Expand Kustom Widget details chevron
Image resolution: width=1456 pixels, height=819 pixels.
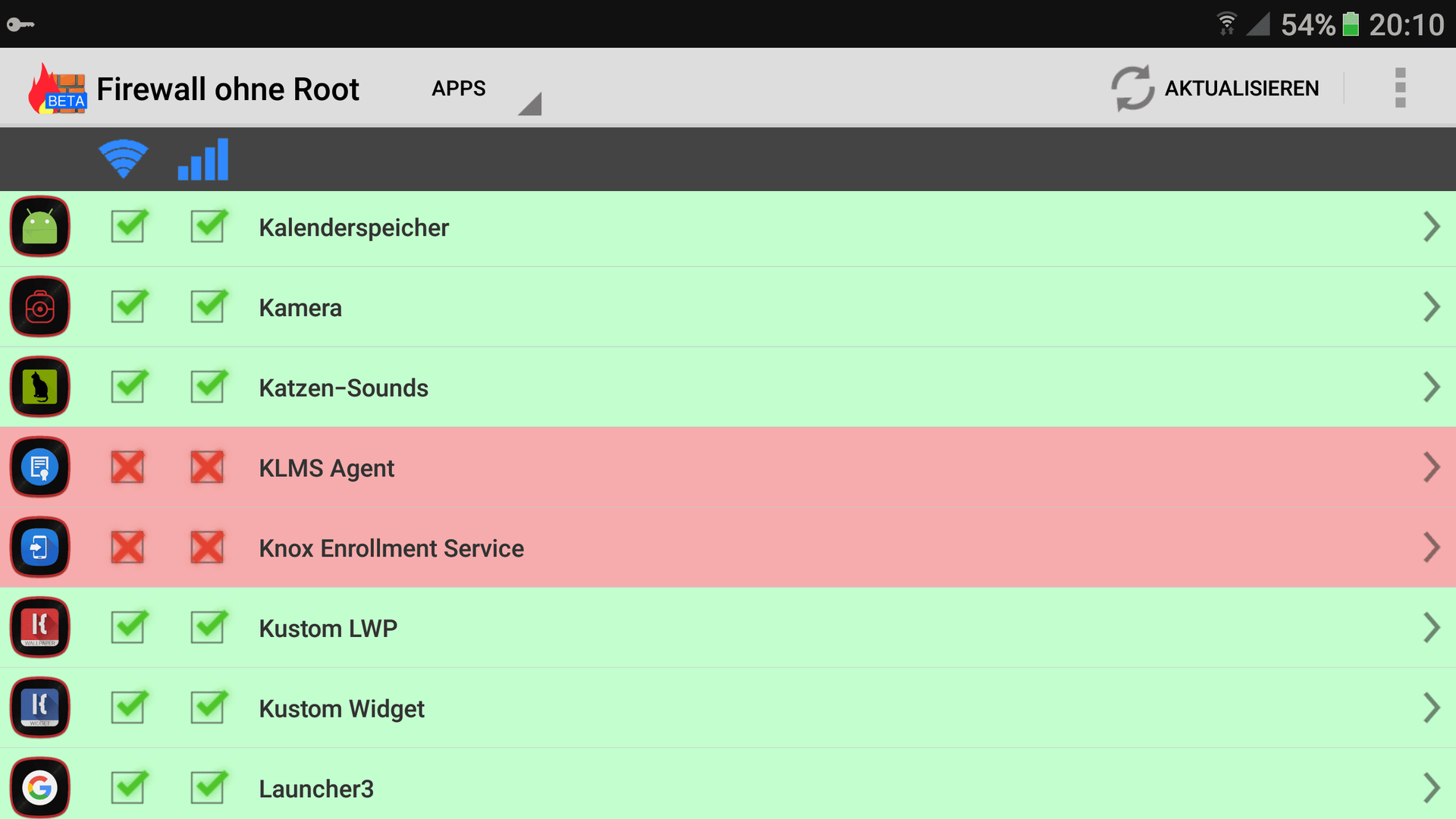[1431, 708]
